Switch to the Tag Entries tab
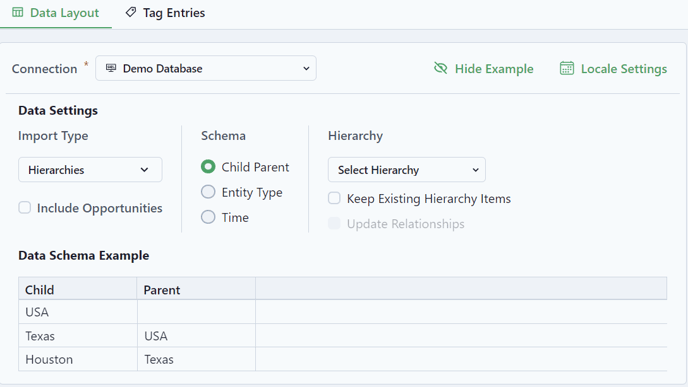This screenshot has width=688, height=387. [x=165, y=13]
